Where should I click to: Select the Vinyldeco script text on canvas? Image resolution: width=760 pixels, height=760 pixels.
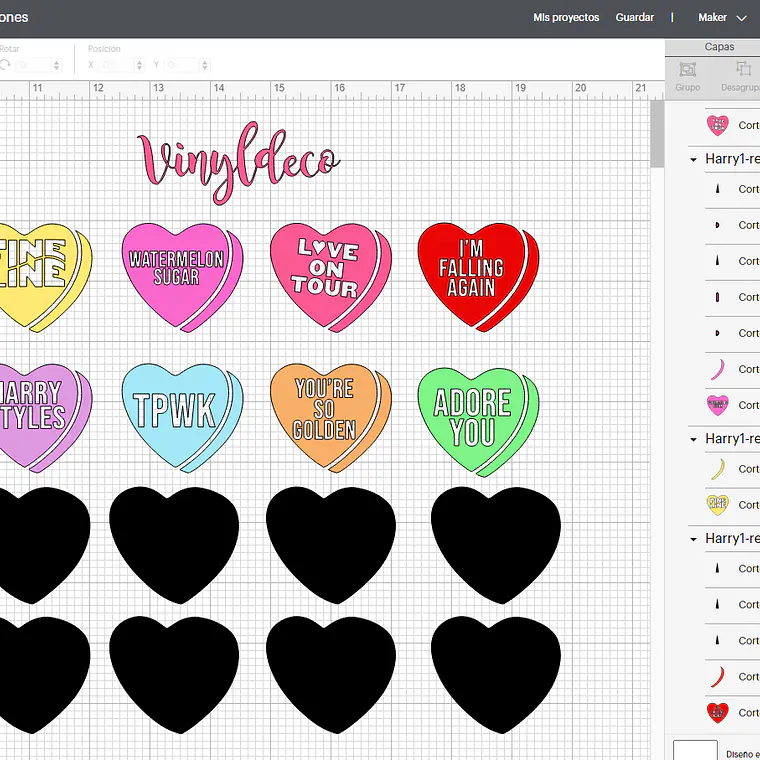(239, 162)
